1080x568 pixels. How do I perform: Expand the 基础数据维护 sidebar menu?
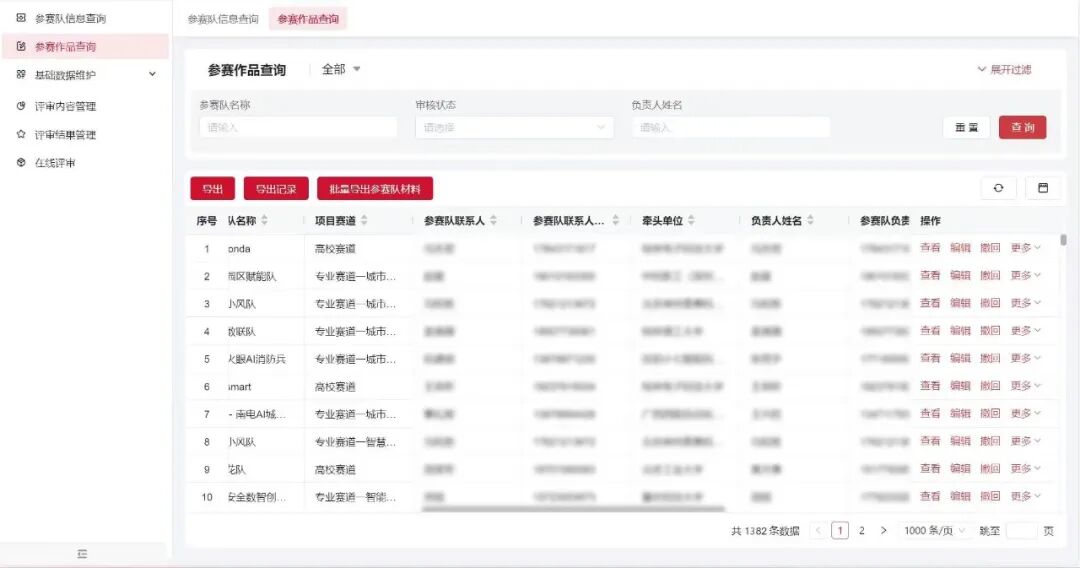click(152, 75)
